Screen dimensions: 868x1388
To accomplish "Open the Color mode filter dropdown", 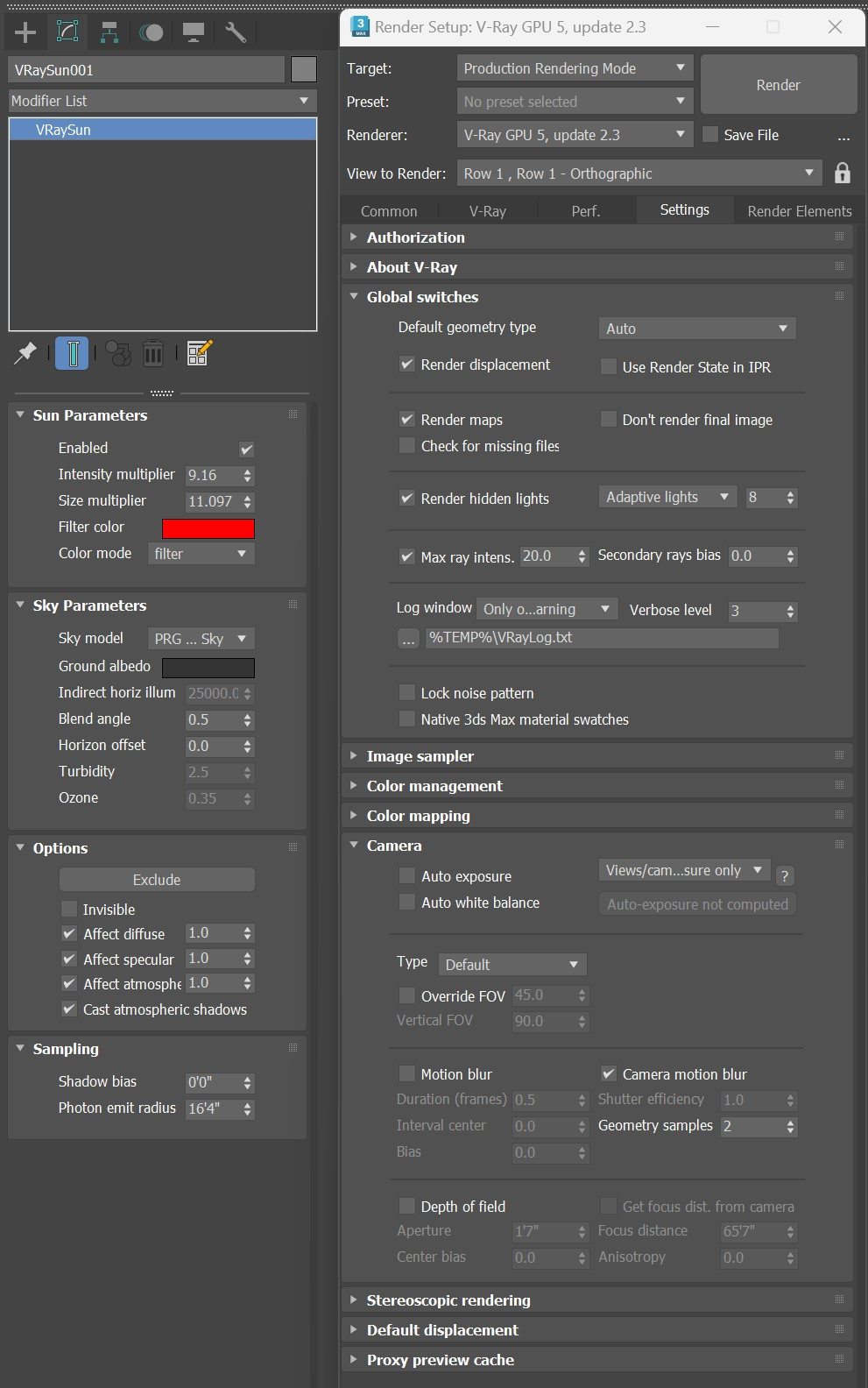I will point(201,554).
